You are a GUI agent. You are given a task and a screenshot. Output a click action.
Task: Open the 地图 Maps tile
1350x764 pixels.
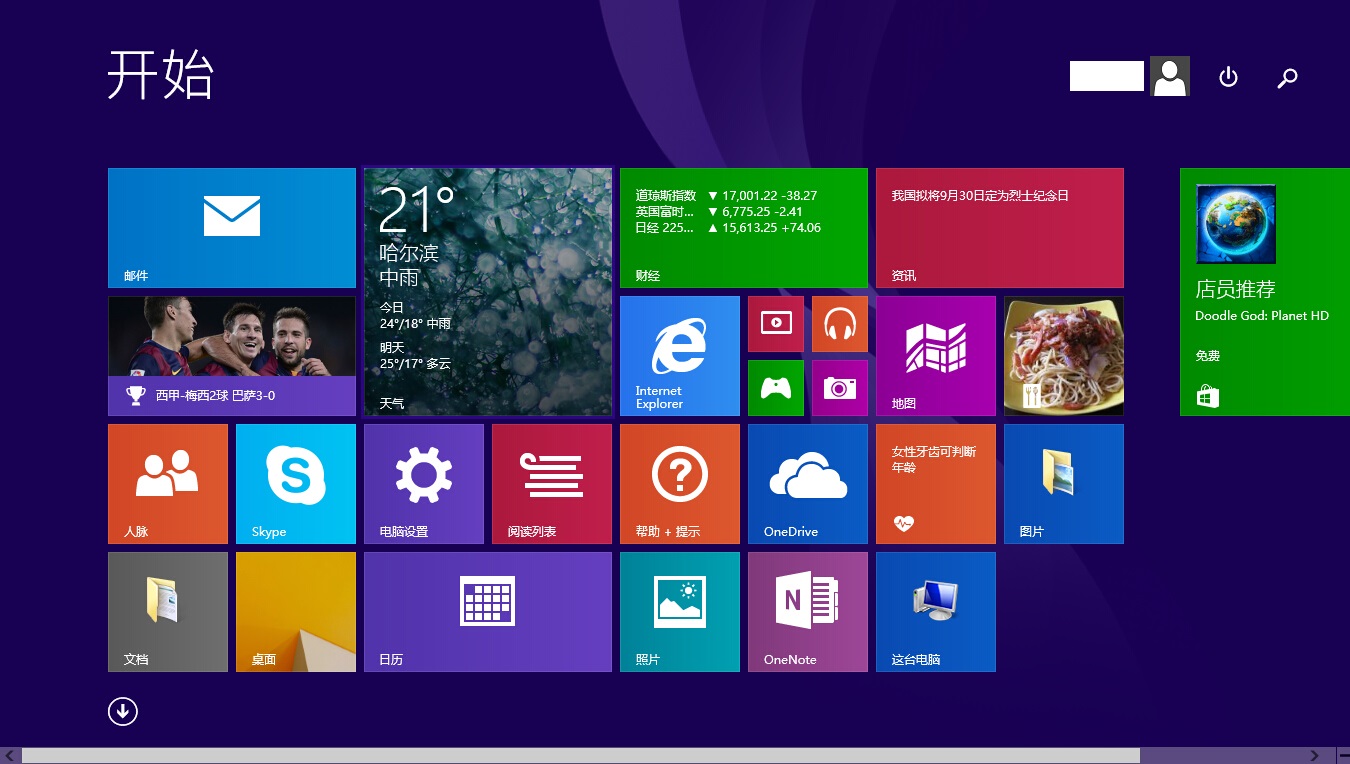tap(936, 356)
